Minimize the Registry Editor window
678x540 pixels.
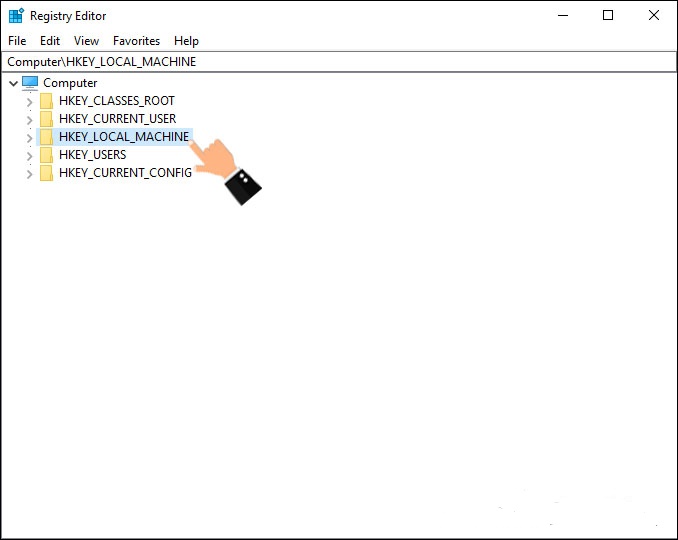[563, 16]
